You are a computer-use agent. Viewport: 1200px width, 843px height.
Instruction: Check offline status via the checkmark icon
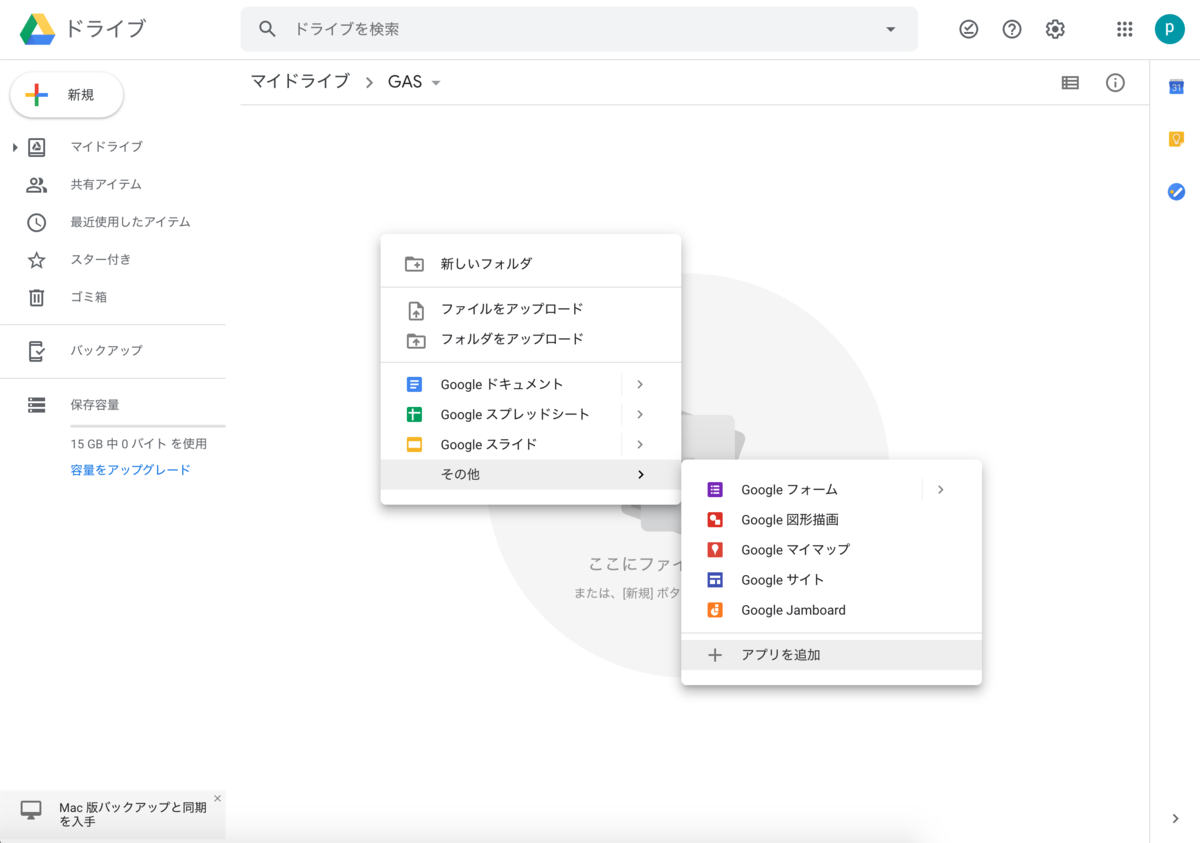[x=968, y=29]
